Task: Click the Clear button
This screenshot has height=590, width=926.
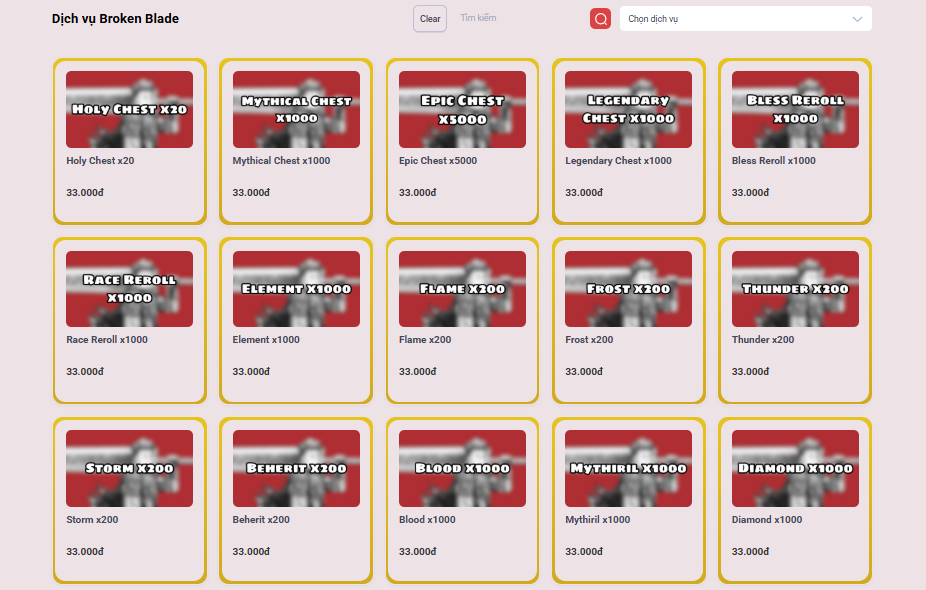Action: point(430,19)
